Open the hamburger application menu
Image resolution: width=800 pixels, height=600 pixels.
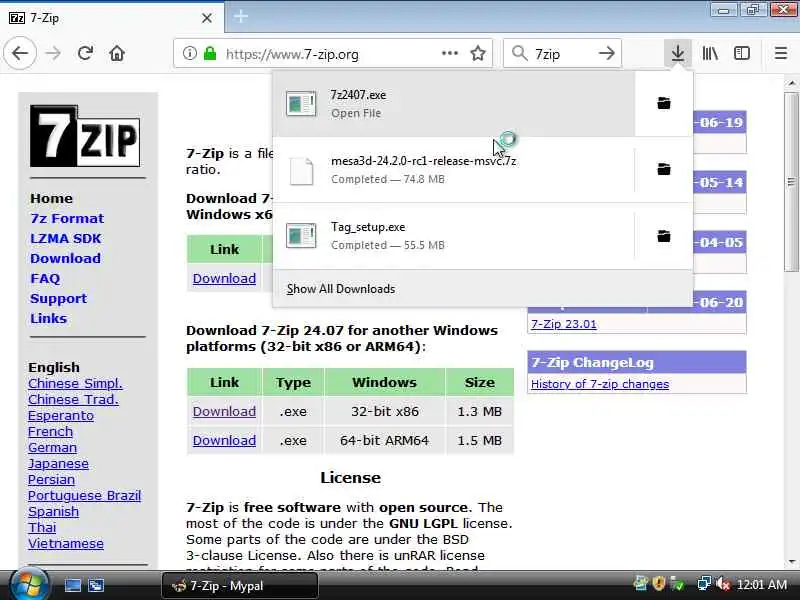click(x=781, y=53)
